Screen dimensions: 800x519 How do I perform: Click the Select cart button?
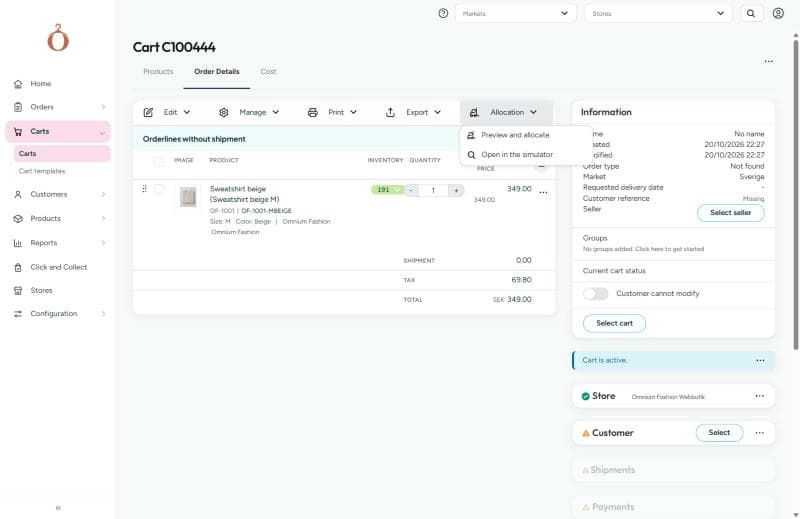click(x=614, y=324)
